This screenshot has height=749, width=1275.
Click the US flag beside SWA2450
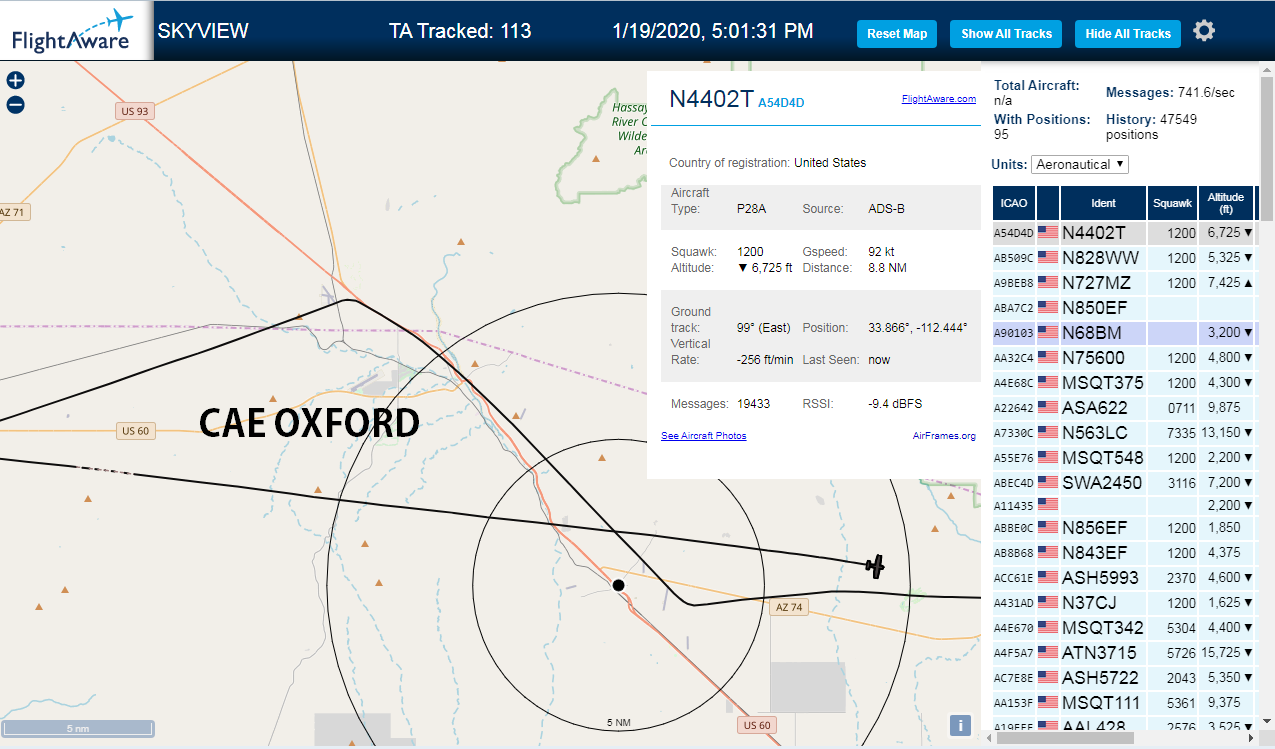[1048, 483]
